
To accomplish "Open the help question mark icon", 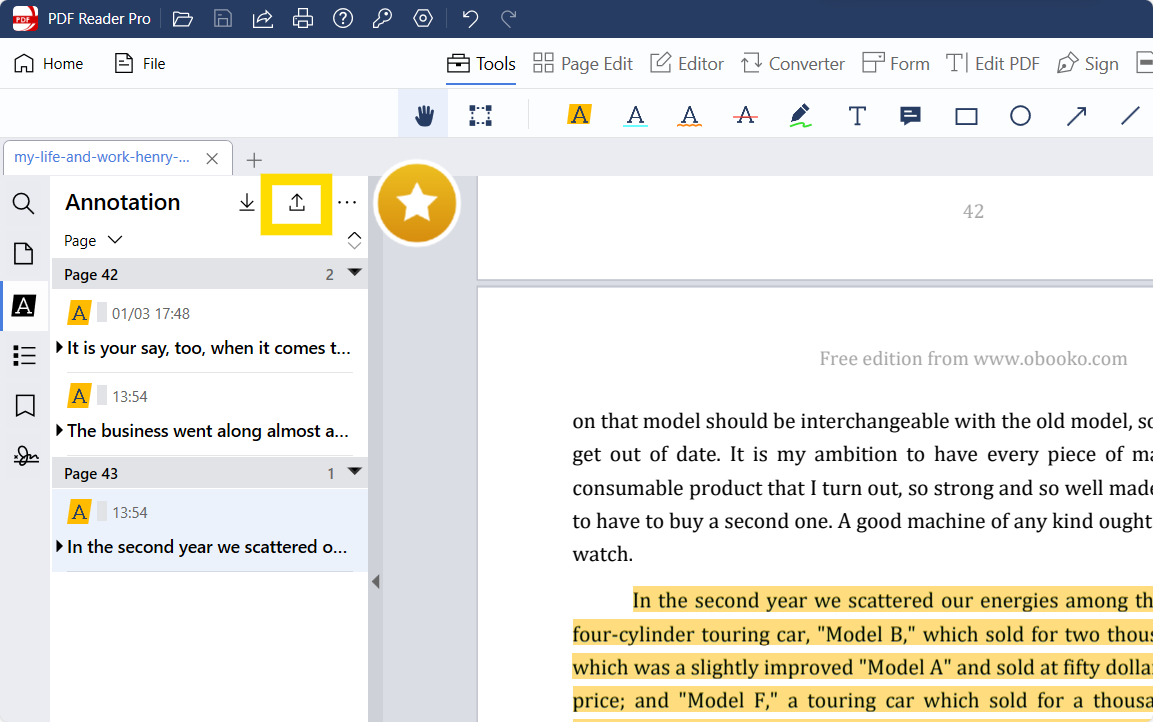I will (x=343, y=18).
